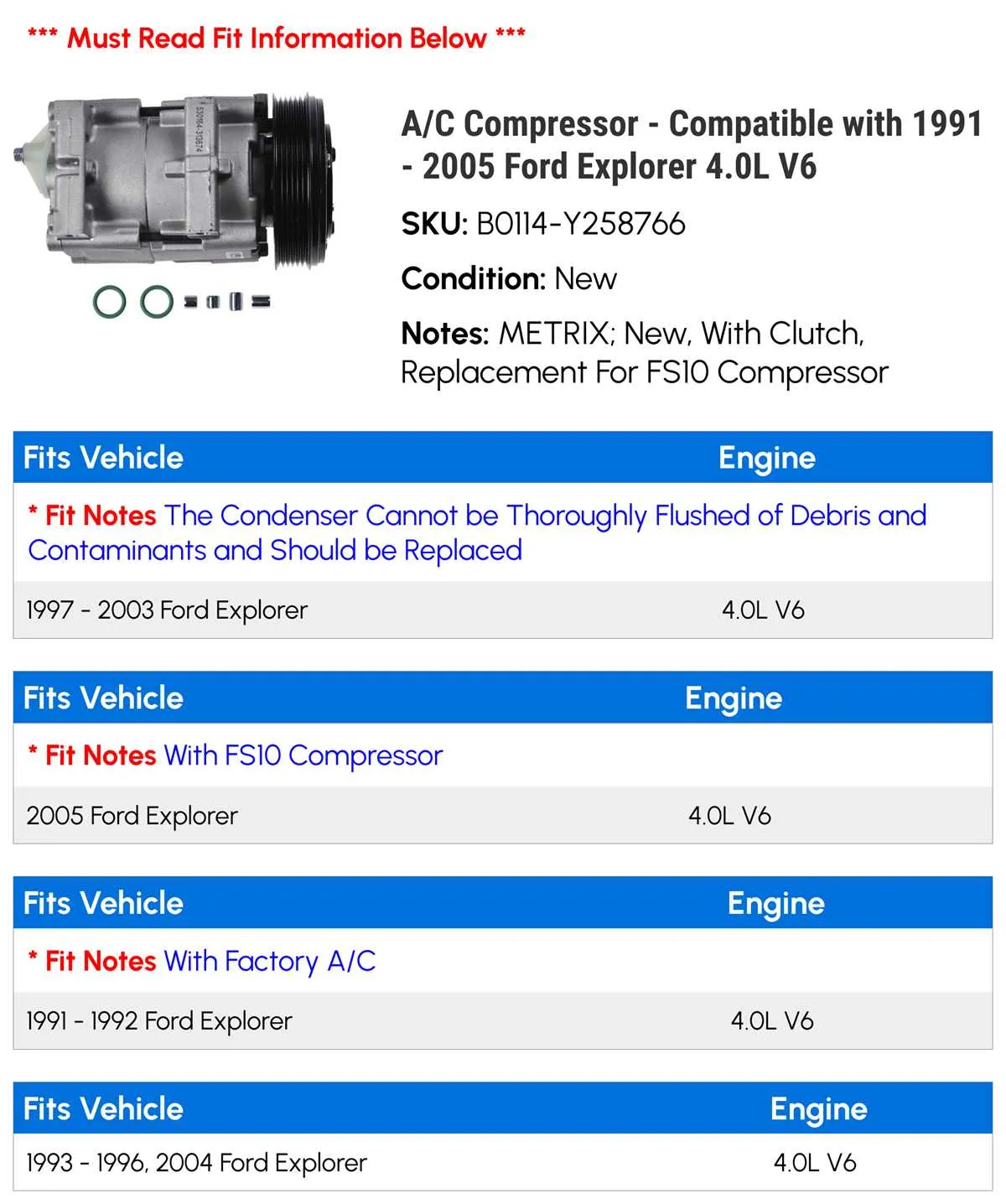Screen dimensions: 1006x1204
Task: Click the small metal fittings beside O-rings
Action: [227, 301]
